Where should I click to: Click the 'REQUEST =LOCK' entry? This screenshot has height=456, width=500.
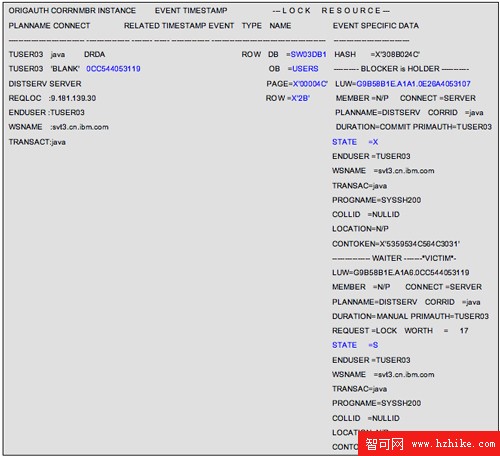tap(364, 331)
